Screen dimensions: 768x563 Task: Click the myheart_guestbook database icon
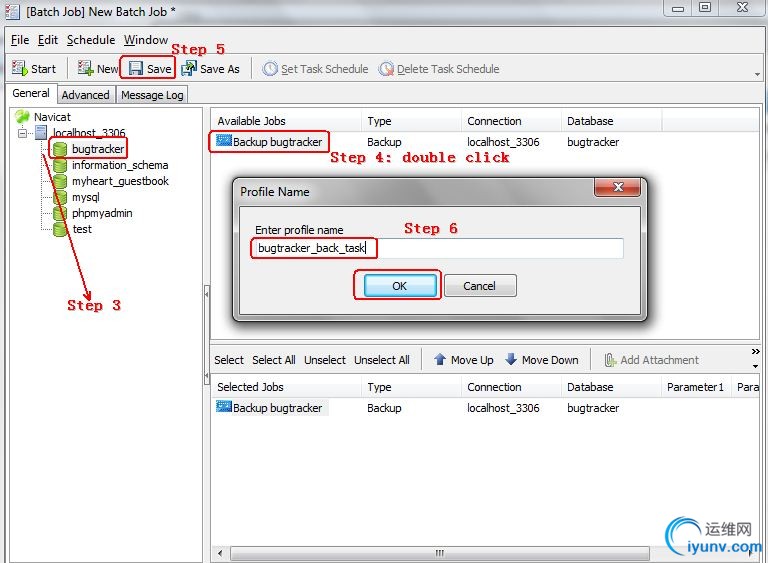60,181
